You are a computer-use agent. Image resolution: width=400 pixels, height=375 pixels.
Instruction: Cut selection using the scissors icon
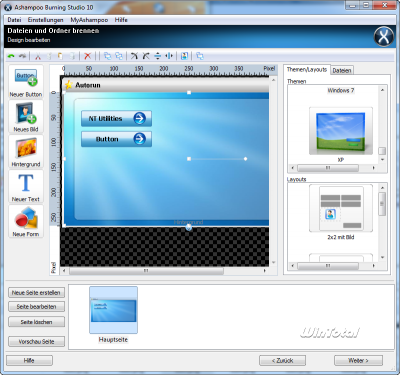click(x=38, y=56)
